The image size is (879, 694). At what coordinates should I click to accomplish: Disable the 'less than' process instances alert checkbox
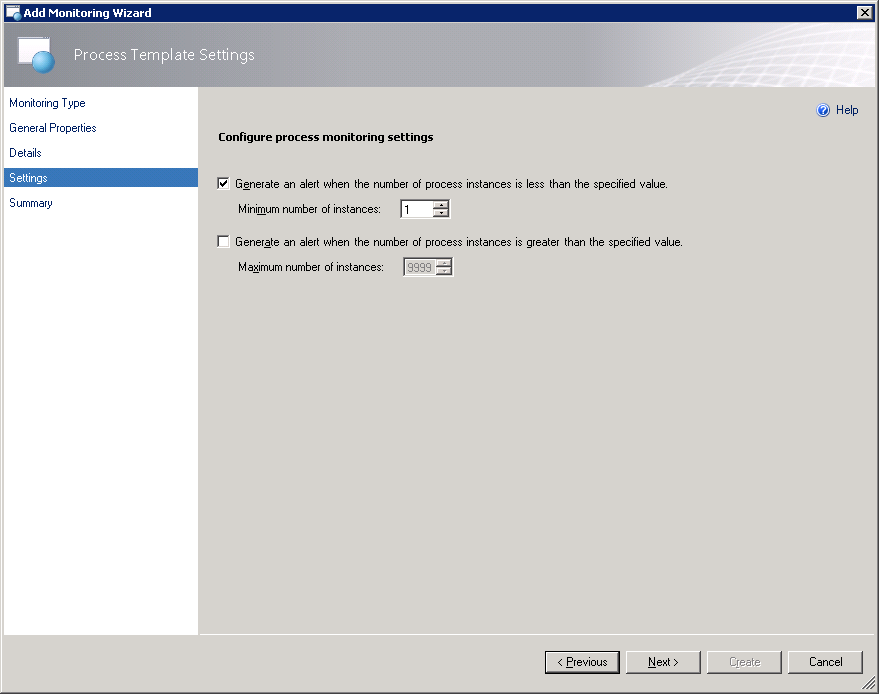point(223,184)
